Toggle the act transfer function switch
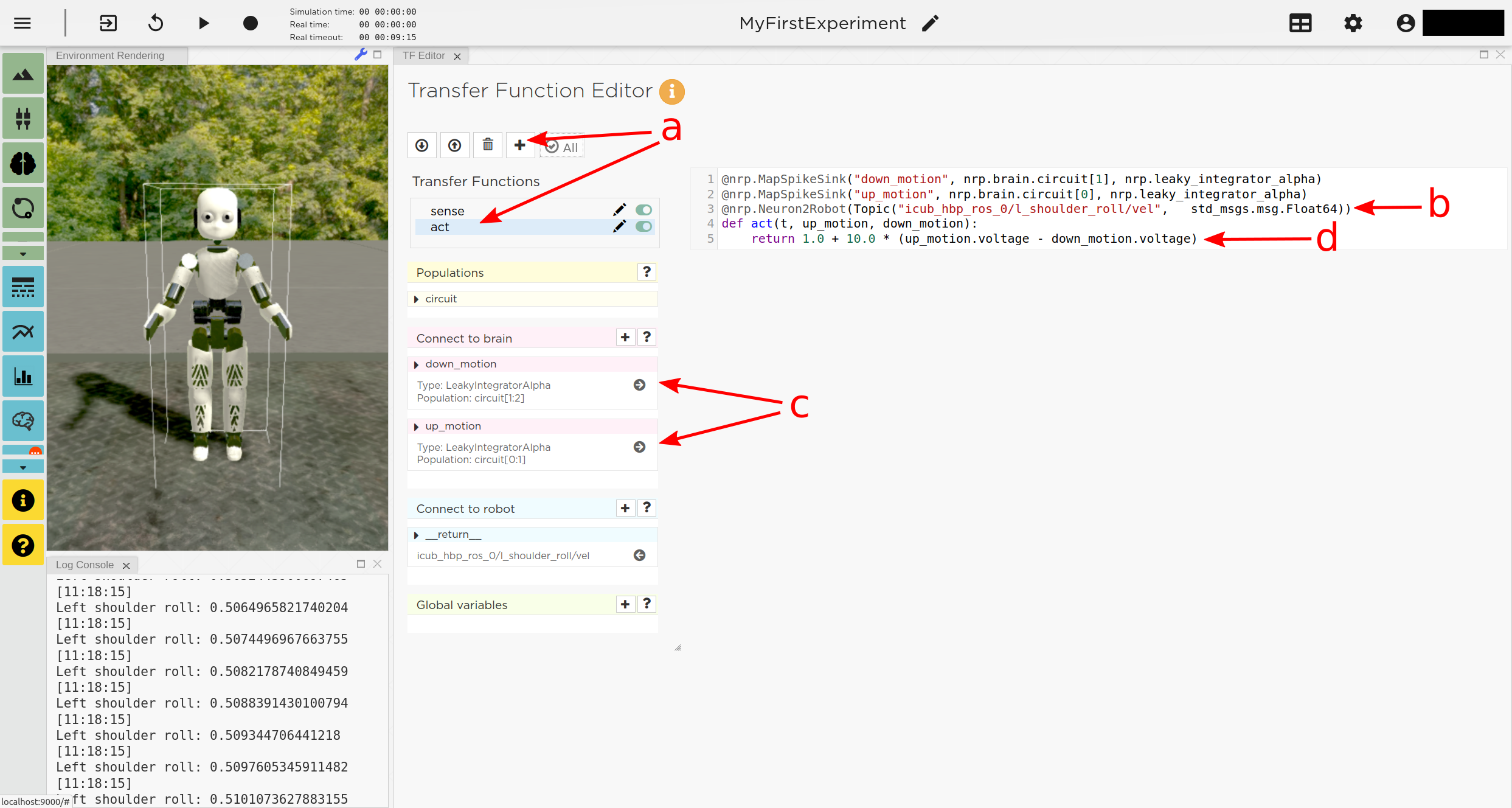This screenshot has width=1512, height=808. [643, 226]
